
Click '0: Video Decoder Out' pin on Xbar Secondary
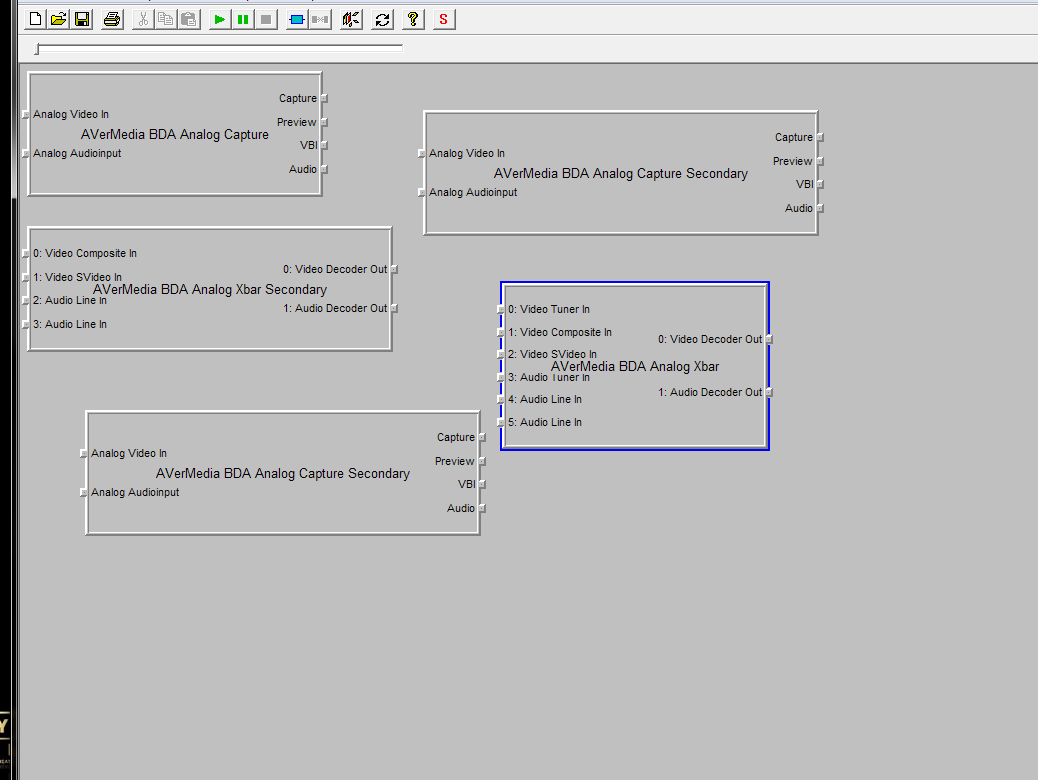click(394, 269)
